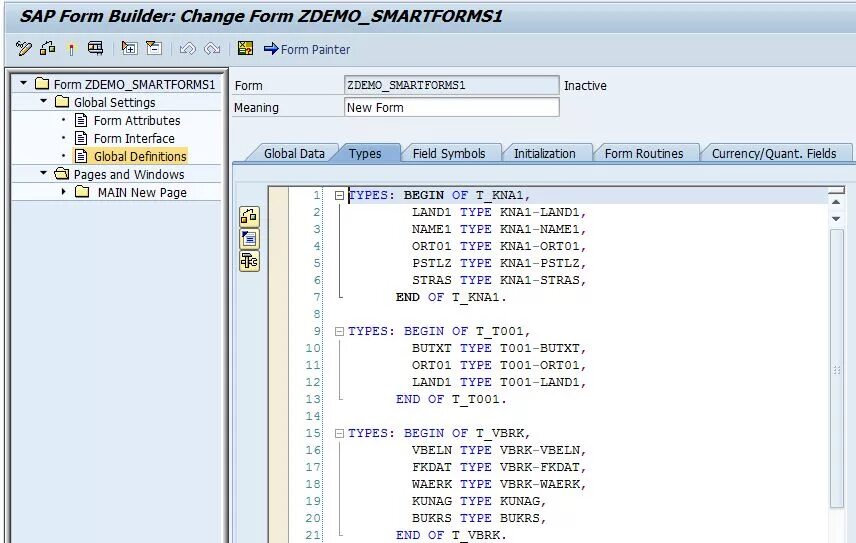The height and width of the screenshot is (543, 856).
Task: Click code line STRAS TYPE KNA1-STRAS
Action: coord(499,280)
